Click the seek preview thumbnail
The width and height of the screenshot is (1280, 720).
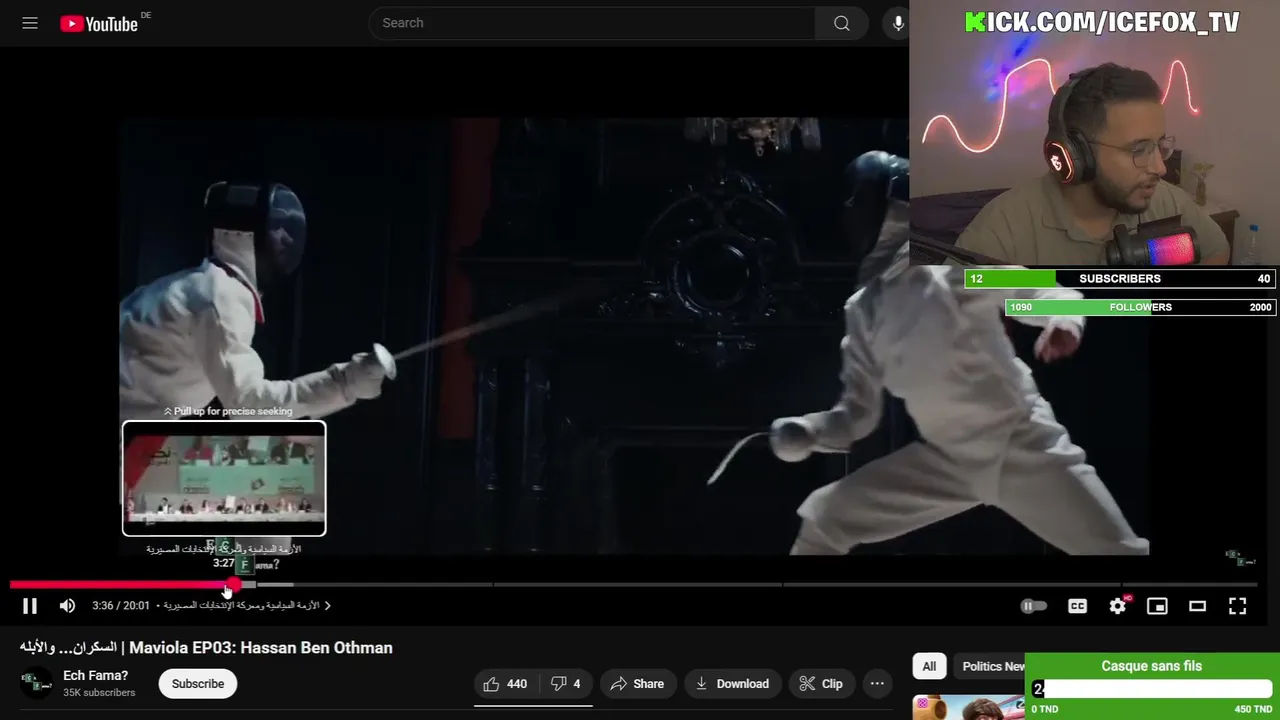224,478
